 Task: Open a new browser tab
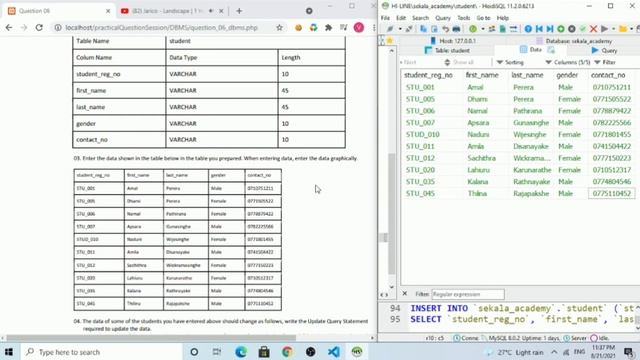point(239,11)
